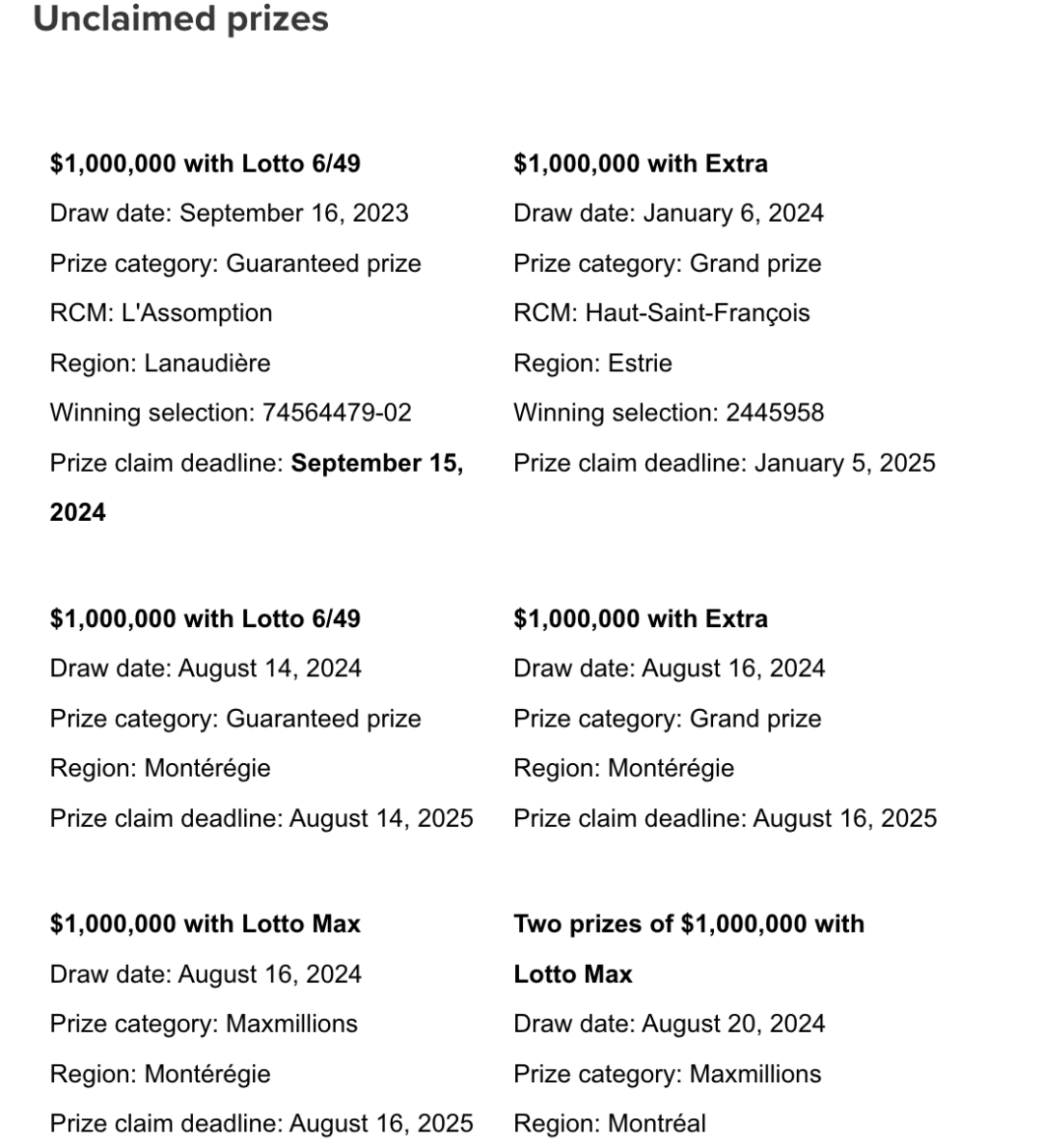Click winning selection 2445958
1042x1148 pixels.
click(669, 413)
